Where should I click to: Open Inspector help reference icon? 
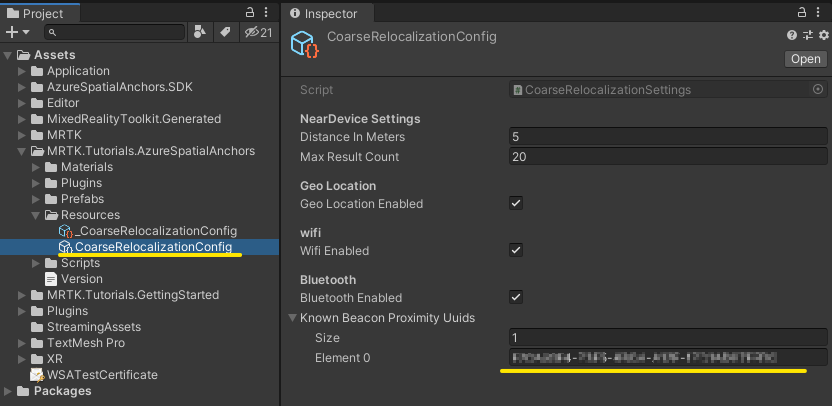(x=792, y=35)
